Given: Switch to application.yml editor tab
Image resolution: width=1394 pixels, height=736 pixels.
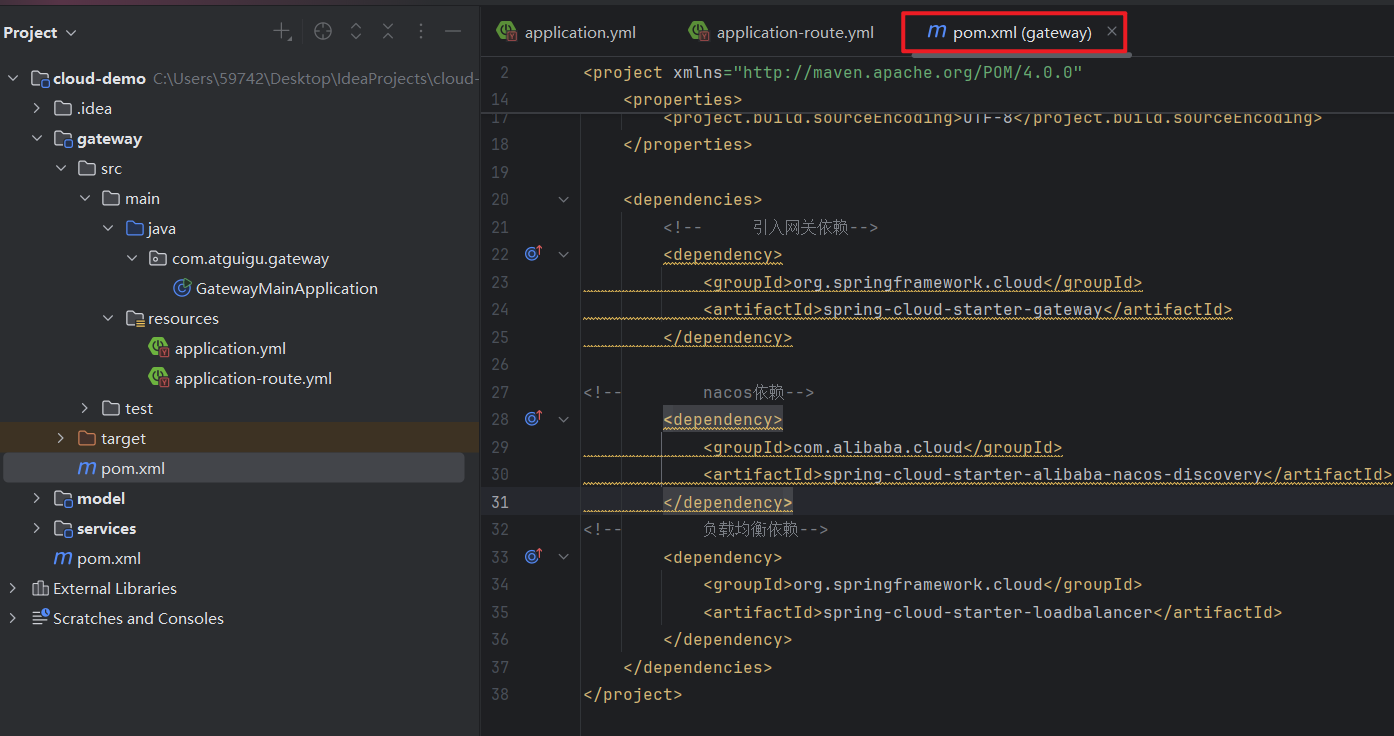Looking at the screenshot, I should (566, 32).
